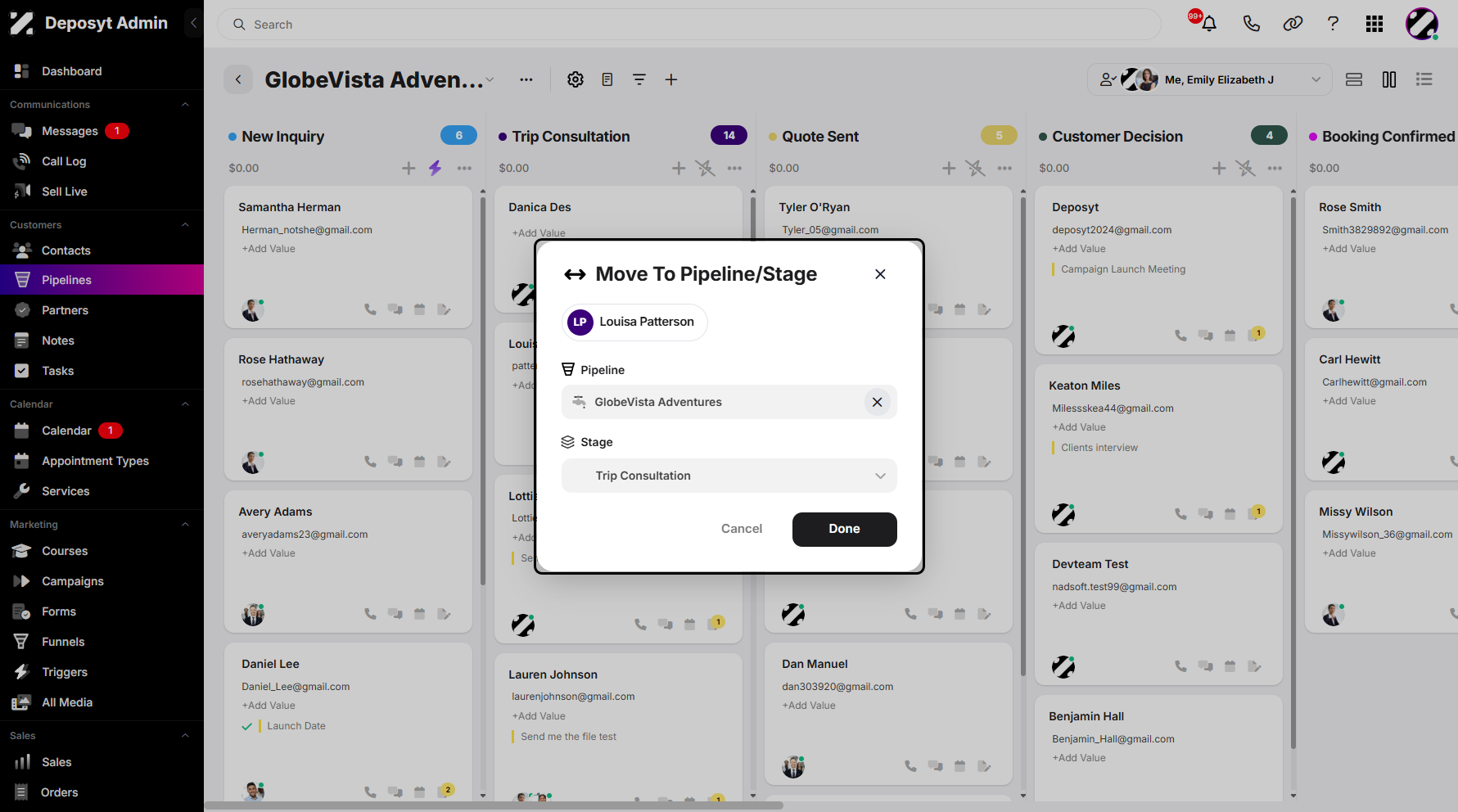This screenshot has height=812, width=1458.
Task: Open the pipeline notes document icon
Action: (x=607, y=79)
